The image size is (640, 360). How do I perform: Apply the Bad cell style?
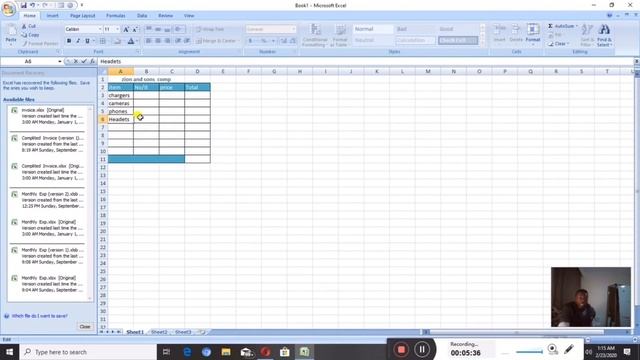click(415, 29)
